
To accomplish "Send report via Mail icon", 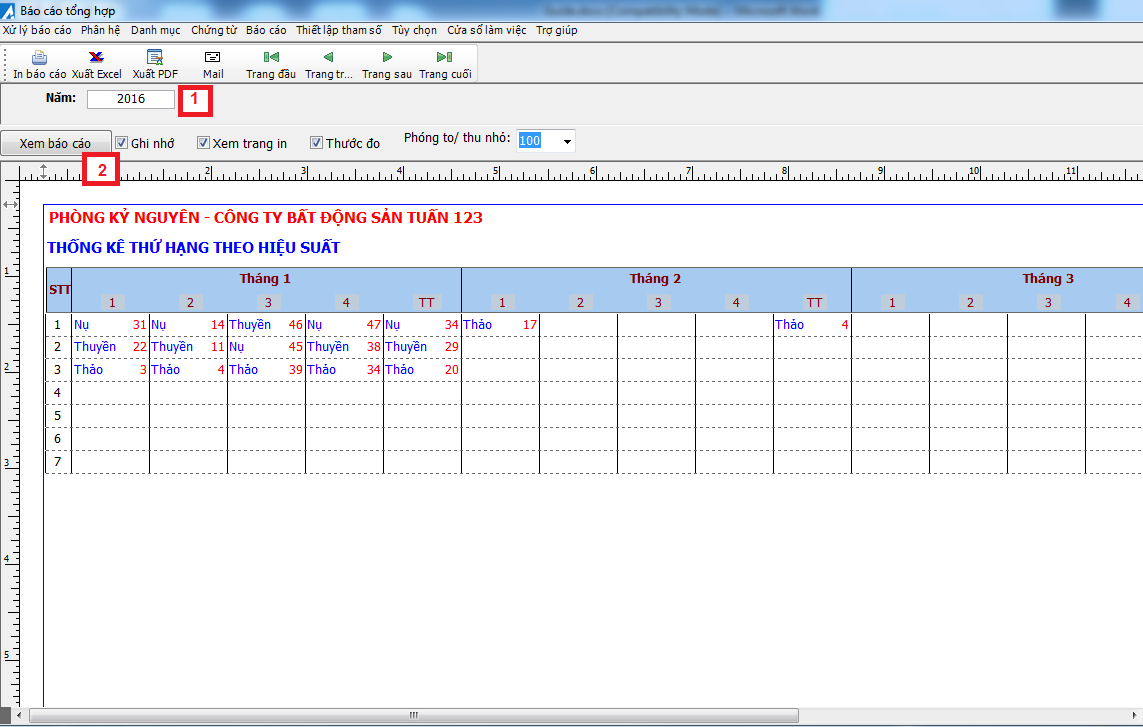I will pyautogui.click(x=212, y=58).
